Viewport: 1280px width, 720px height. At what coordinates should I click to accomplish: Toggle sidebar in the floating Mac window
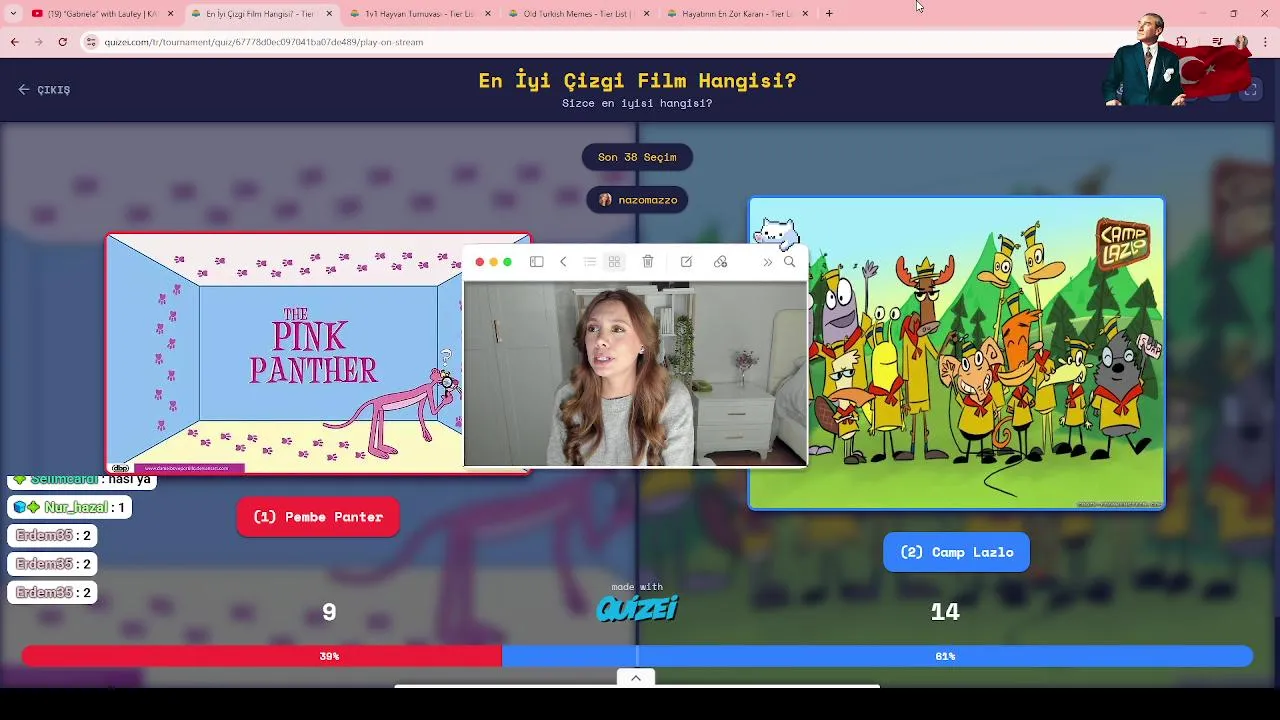point(537,262)
